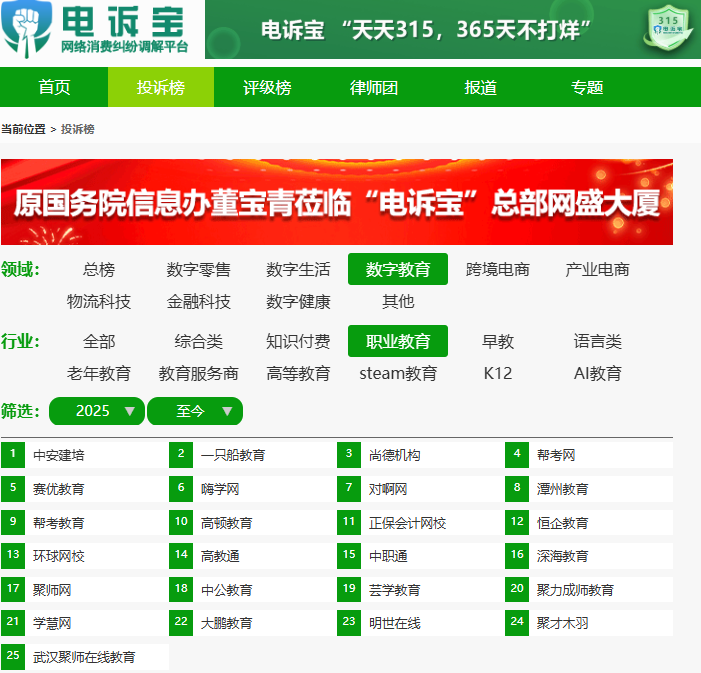Click the green 天天315 header banner

(x=453, y=29)
